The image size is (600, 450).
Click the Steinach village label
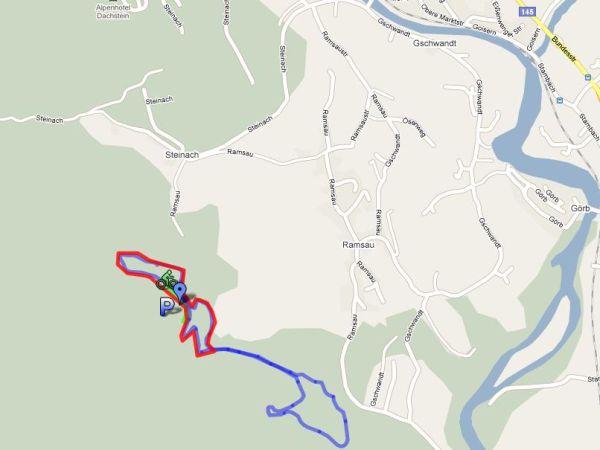click(182, 155)
